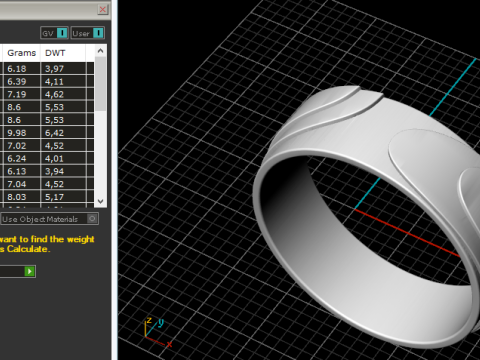Click the green Calculate play button
Screen dimensions: 480x360
point(30,271)
